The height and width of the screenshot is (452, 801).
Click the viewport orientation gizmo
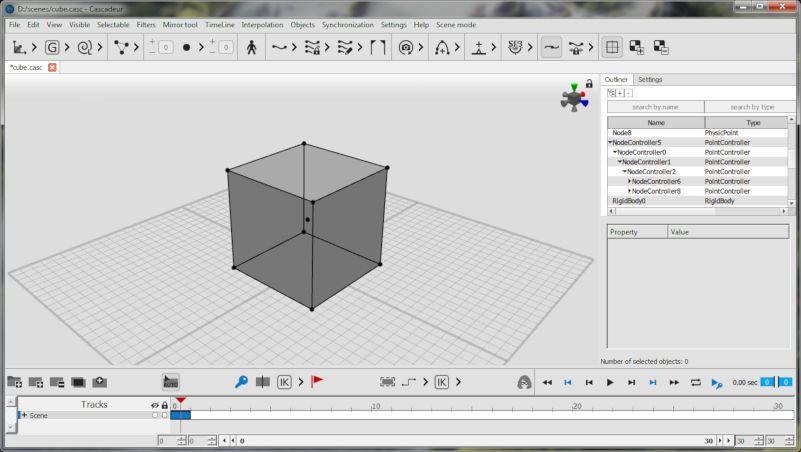[x=574, y=97]
